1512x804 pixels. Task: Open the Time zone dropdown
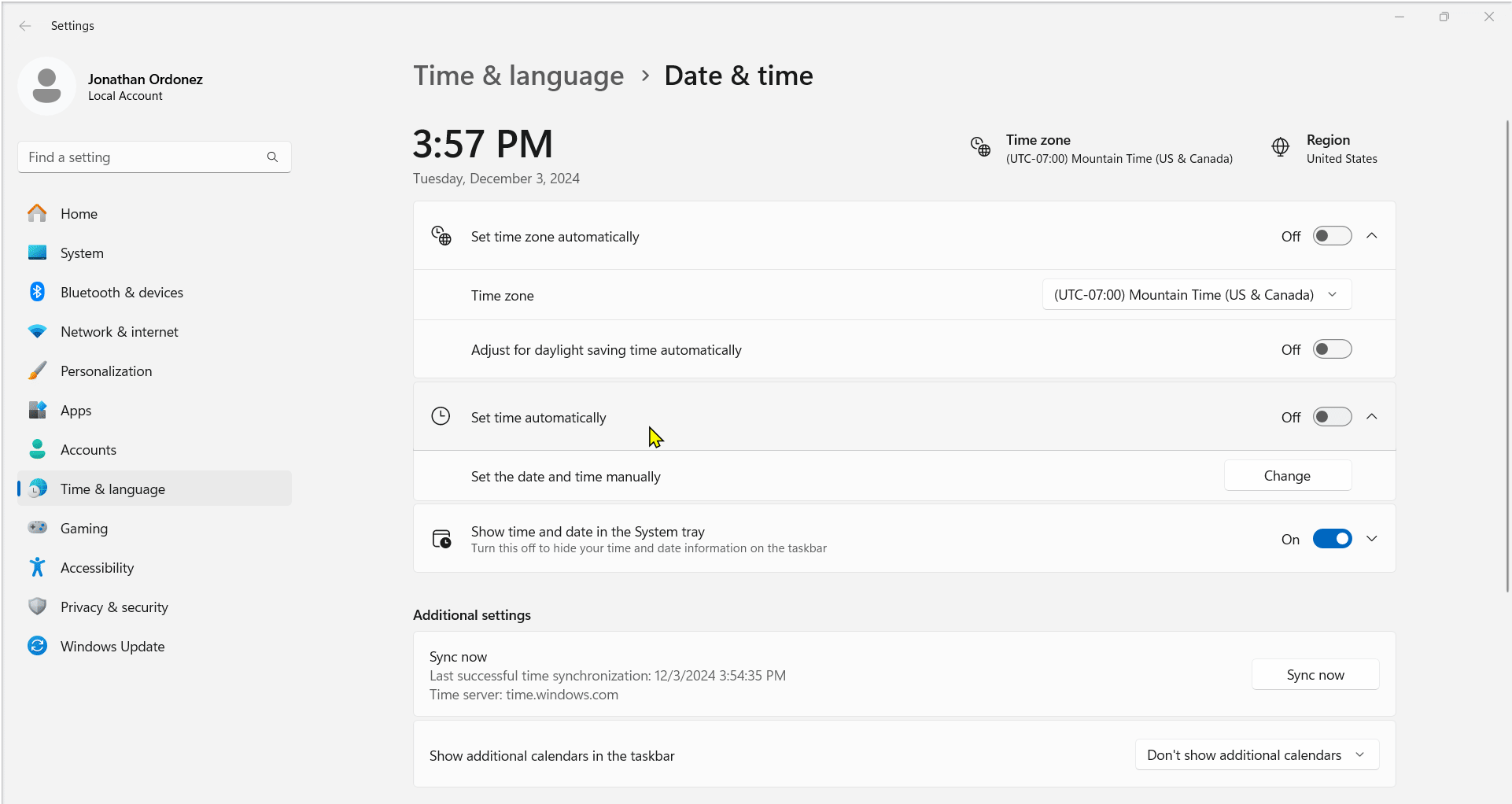click(x=1196, y=295)
